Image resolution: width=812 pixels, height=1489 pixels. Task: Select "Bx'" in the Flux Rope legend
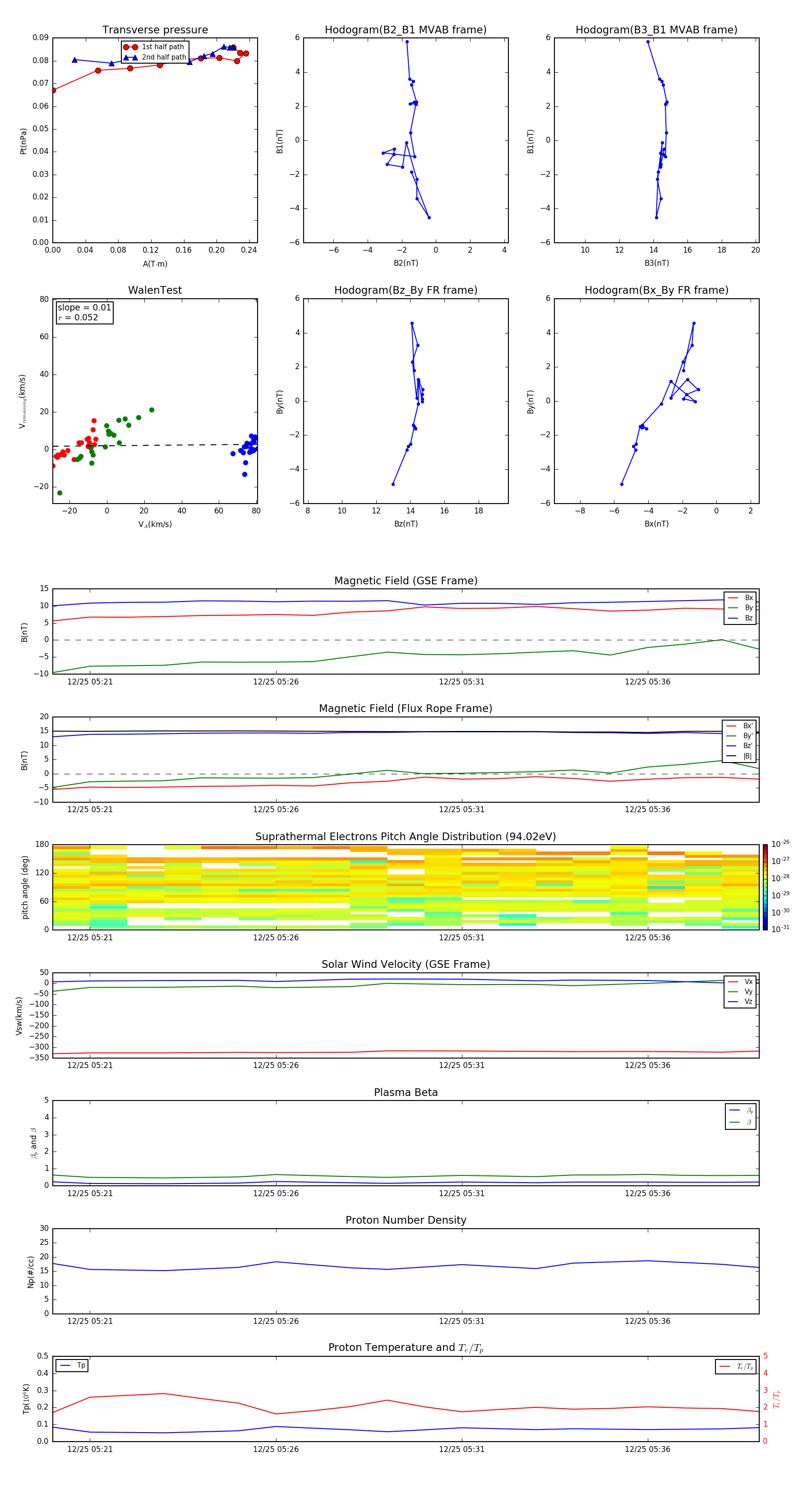click(739, 726)
